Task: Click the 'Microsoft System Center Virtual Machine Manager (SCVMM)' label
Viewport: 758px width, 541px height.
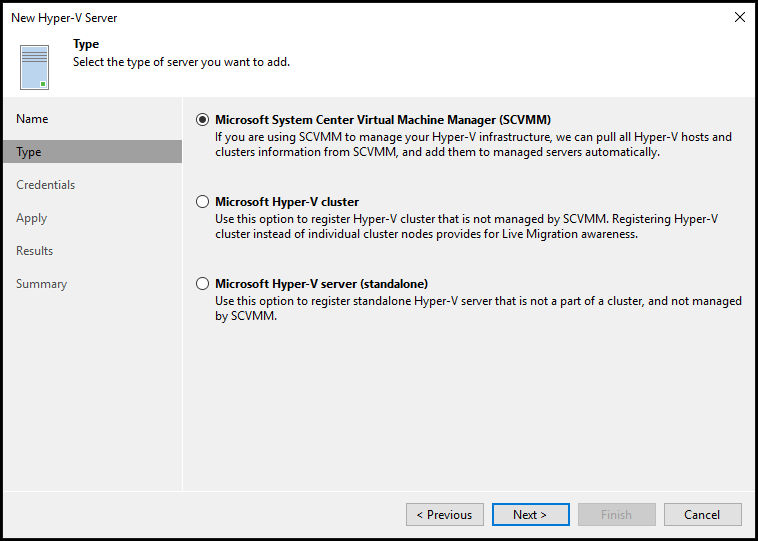Action: 383,119
